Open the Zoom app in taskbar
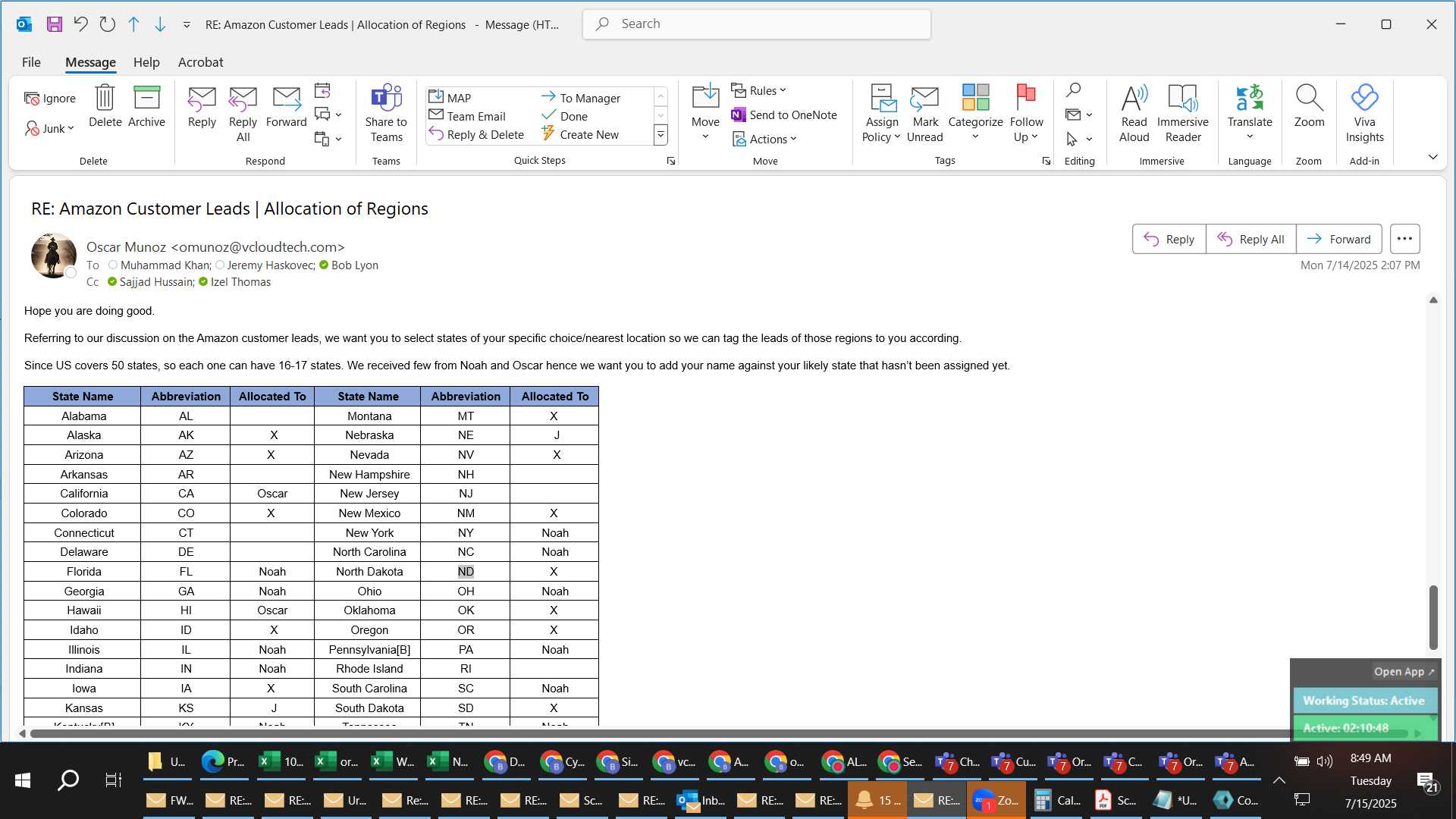The image size is (1456, 819). coord(996,800)
